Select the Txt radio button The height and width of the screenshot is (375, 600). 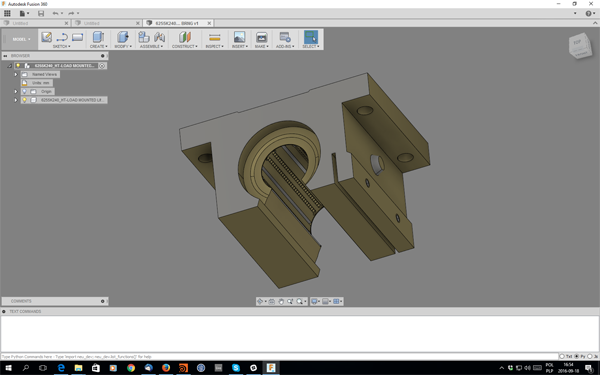click(x=562, y=357)
